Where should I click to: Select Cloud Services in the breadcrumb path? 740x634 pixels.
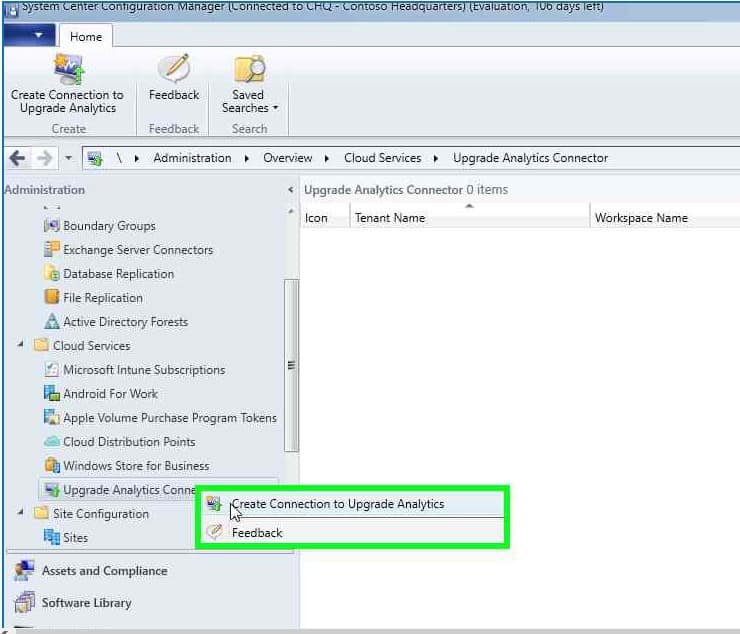click(x=382, y=158)
